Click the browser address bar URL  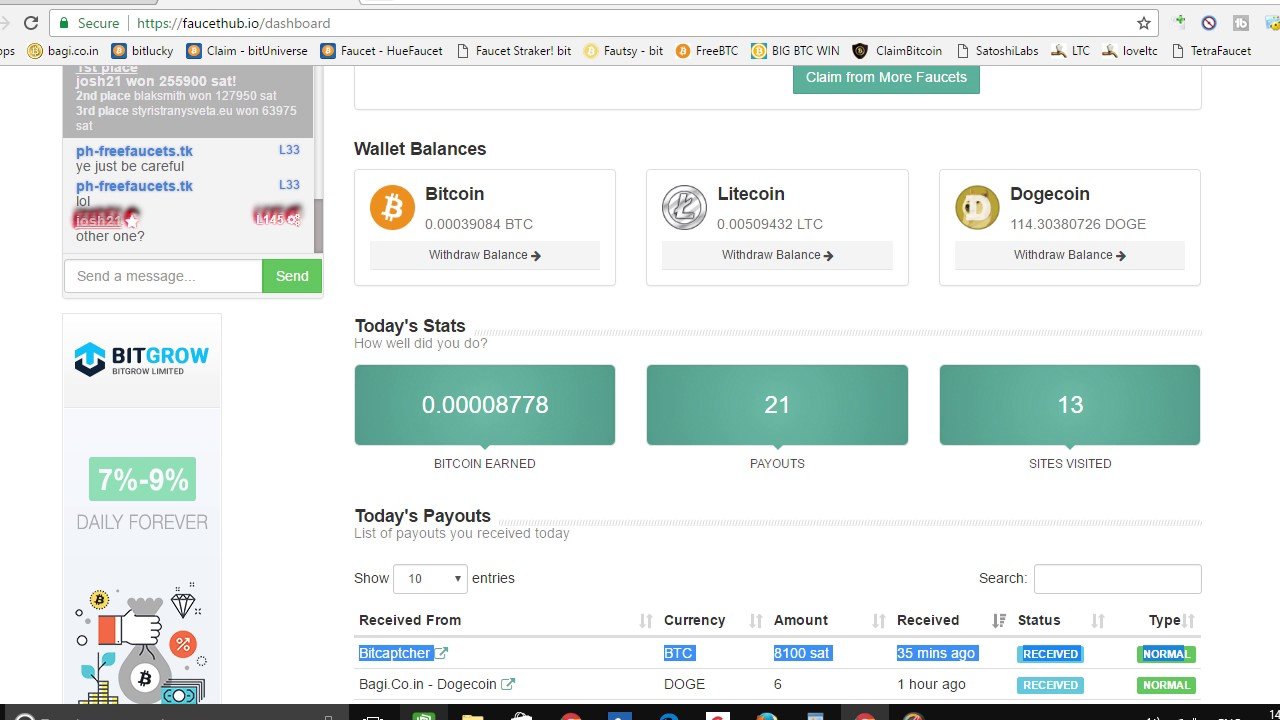click(234, 23)
